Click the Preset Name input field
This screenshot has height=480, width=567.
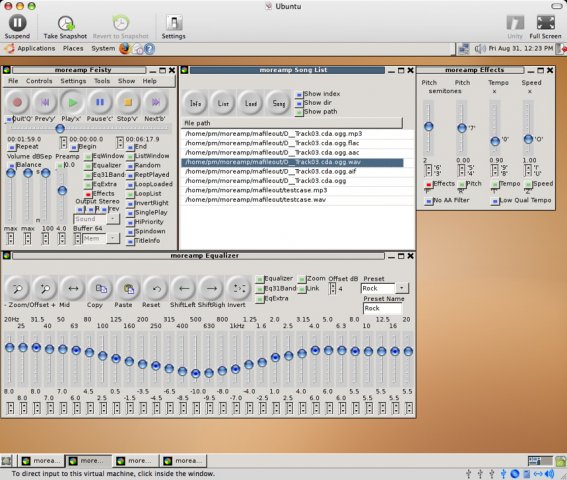coord(382,308)
